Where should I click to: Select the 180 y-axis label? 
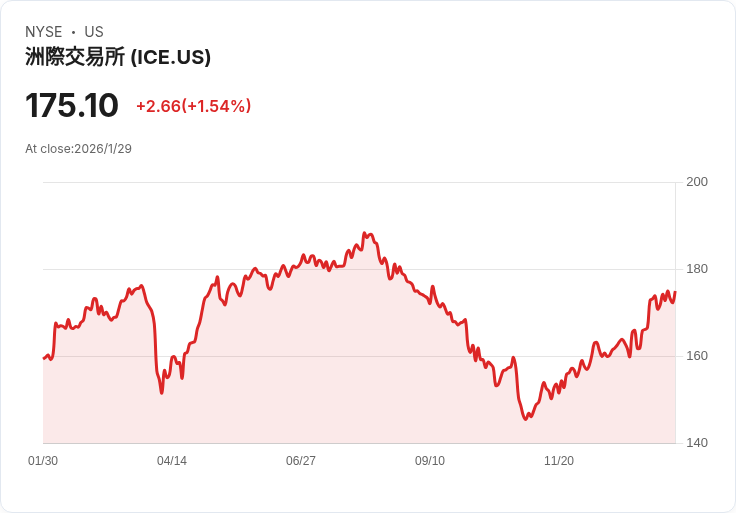pyautogui.click(x=697, y=269)
